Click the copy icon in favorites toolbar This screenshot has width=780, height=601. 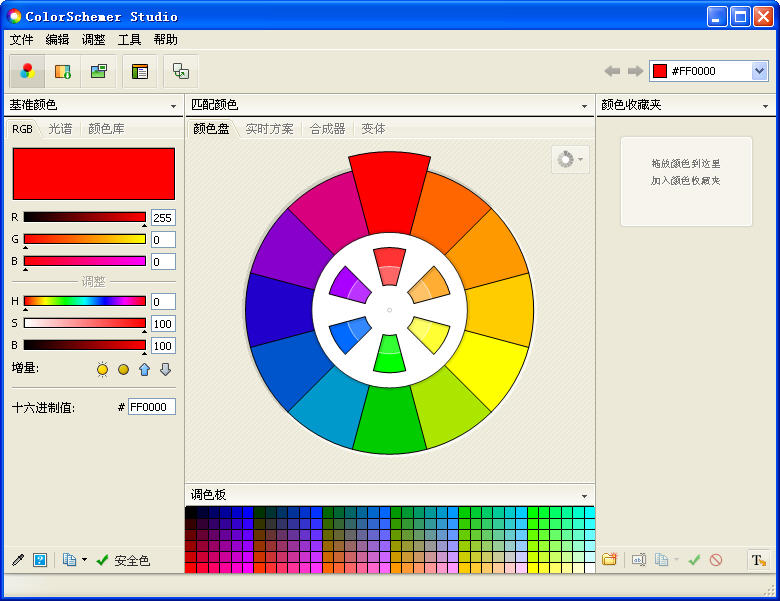click(661, 560)
